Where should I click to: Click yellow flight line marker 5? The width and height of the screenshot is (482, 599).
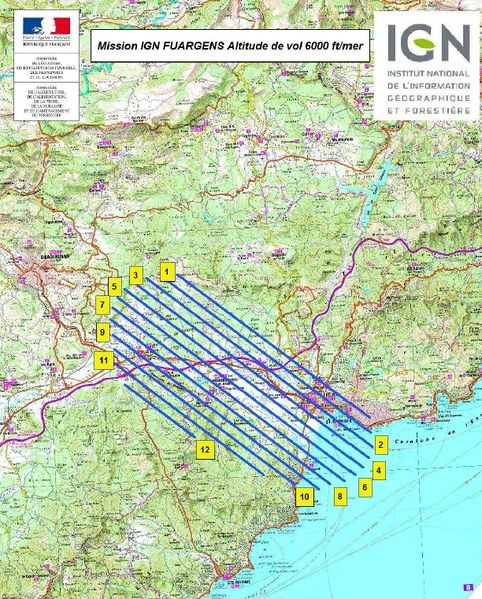[x=115, y=287]
